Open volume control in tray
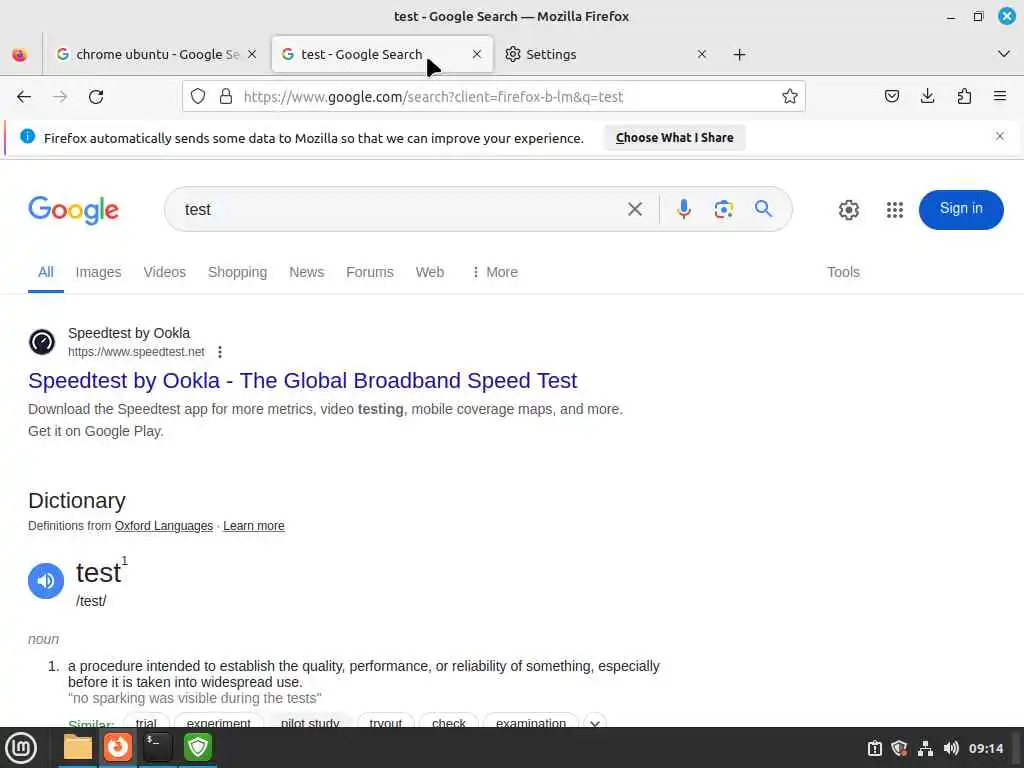Screen dimensions: 1024x768 [x=951, y=748]
